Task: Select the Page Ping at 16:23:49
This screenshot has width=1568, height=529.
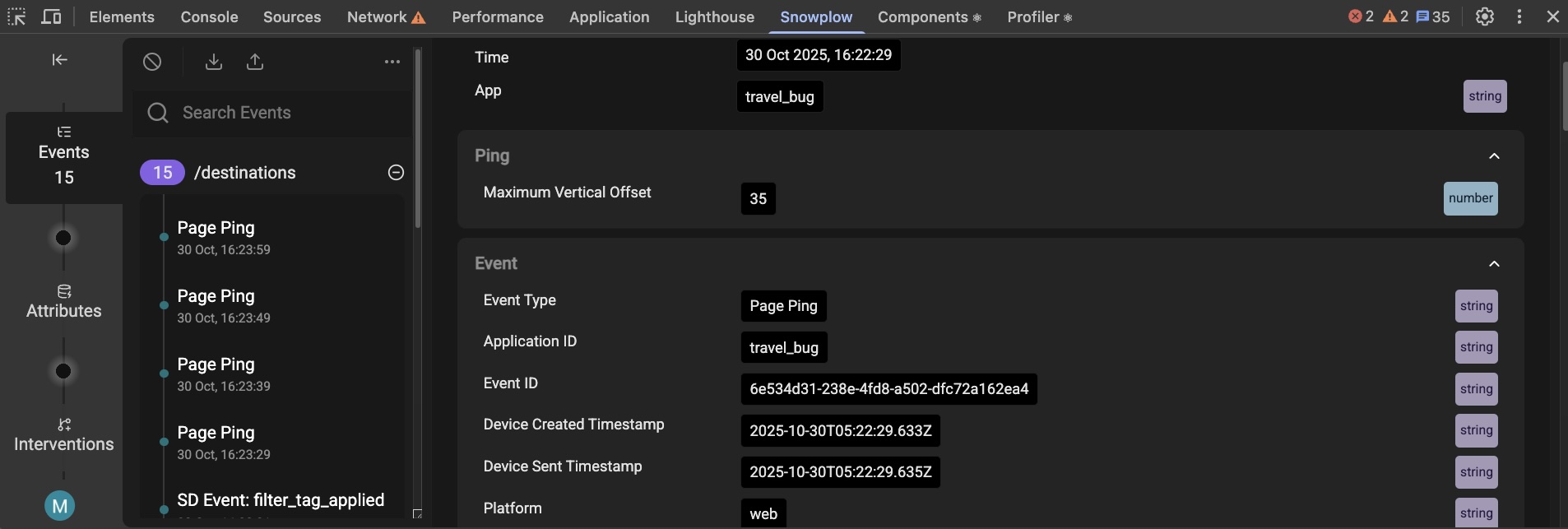Action: (223, 305)
